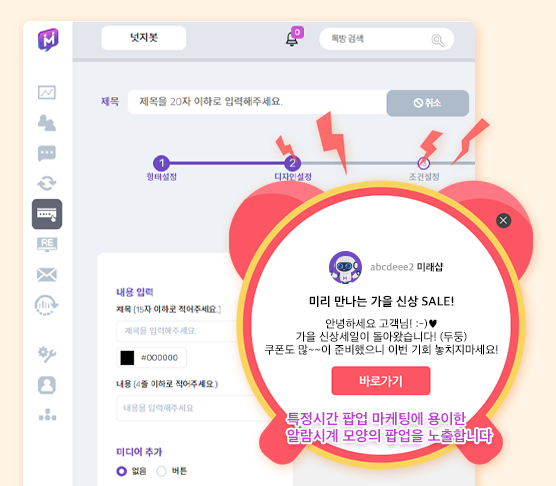Open the statistics chart sidebar icon
556x486 pixels.
tap(47, 93)
